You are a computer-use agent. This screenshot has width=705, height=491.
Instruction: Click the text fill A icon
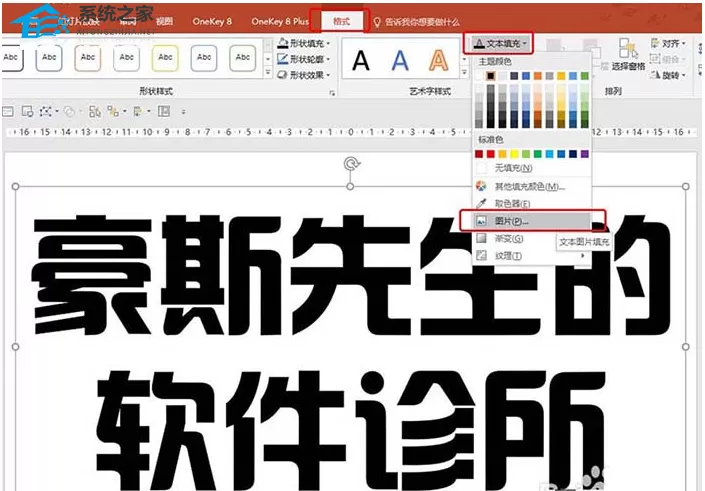coord(479,44)
